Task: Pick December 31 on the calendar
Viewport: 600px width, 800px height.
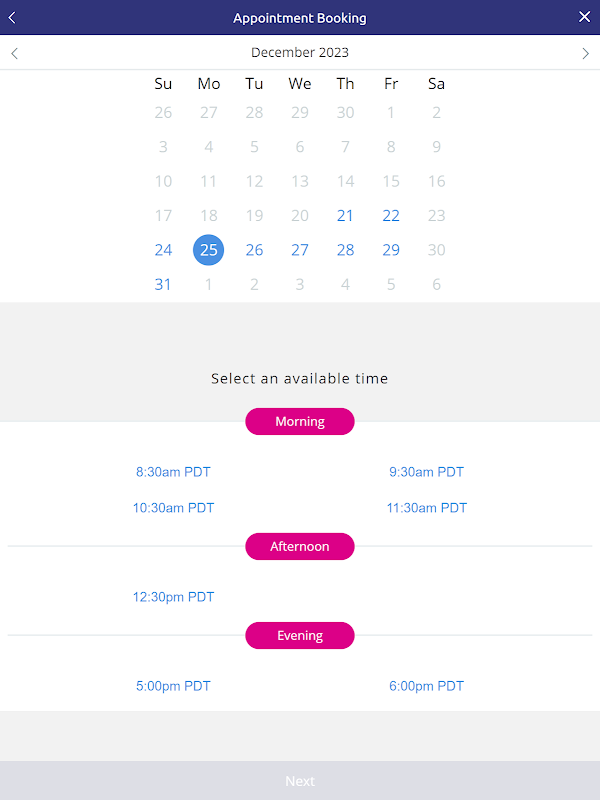Action: pyautogui.click(x=163, y=284)
